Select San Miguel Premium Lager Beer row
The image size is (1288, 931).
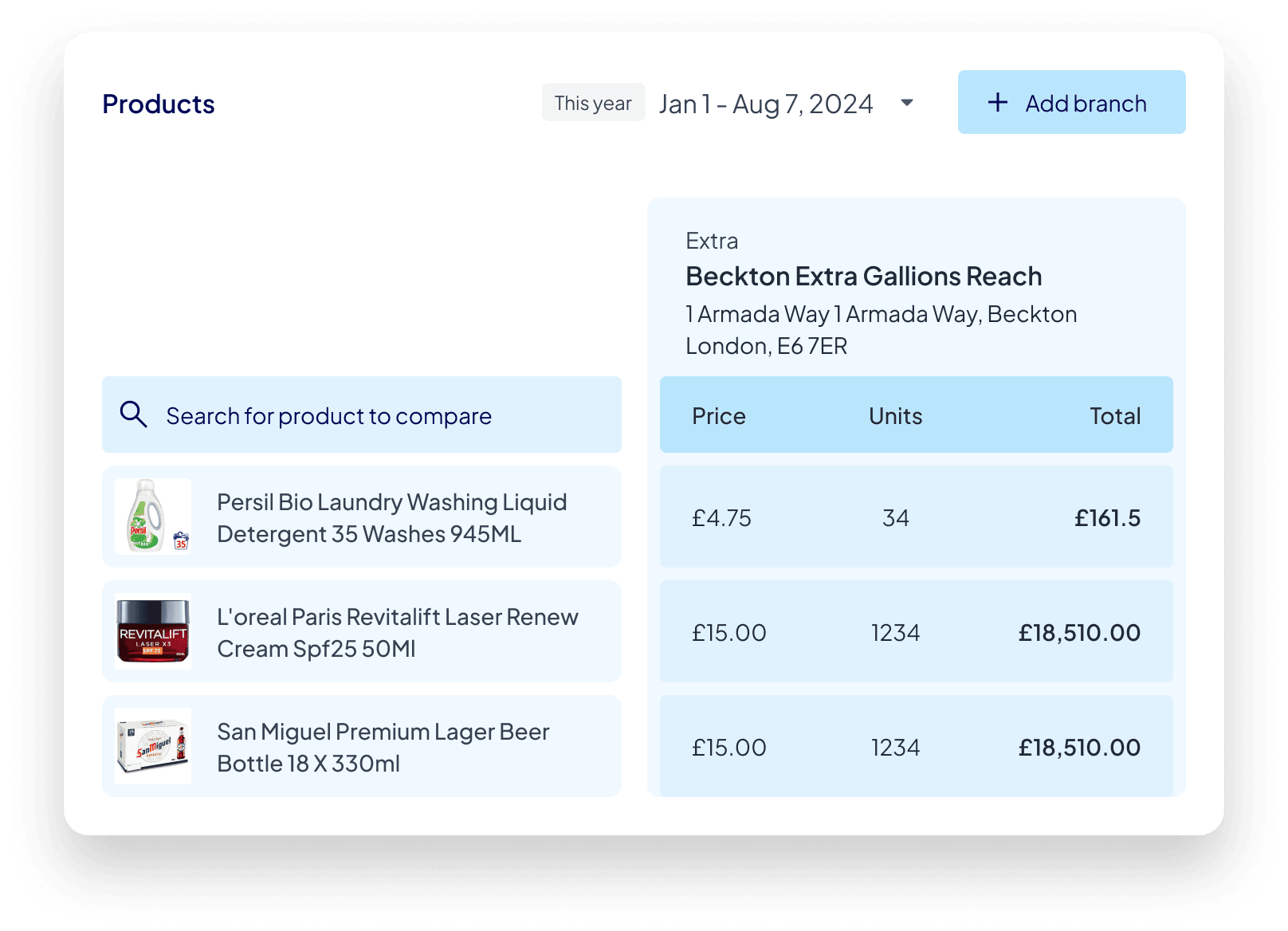tap(361, 746)
